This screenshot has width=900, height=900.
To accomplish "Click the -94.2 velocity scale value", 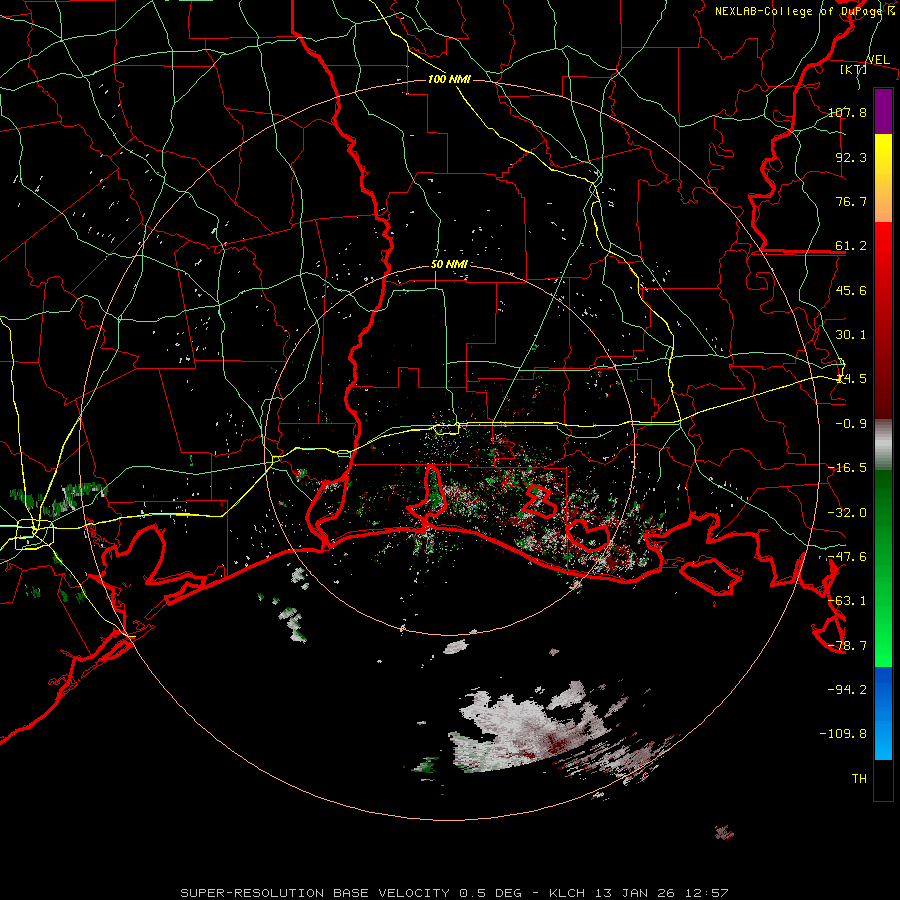I will click(847, 689).
